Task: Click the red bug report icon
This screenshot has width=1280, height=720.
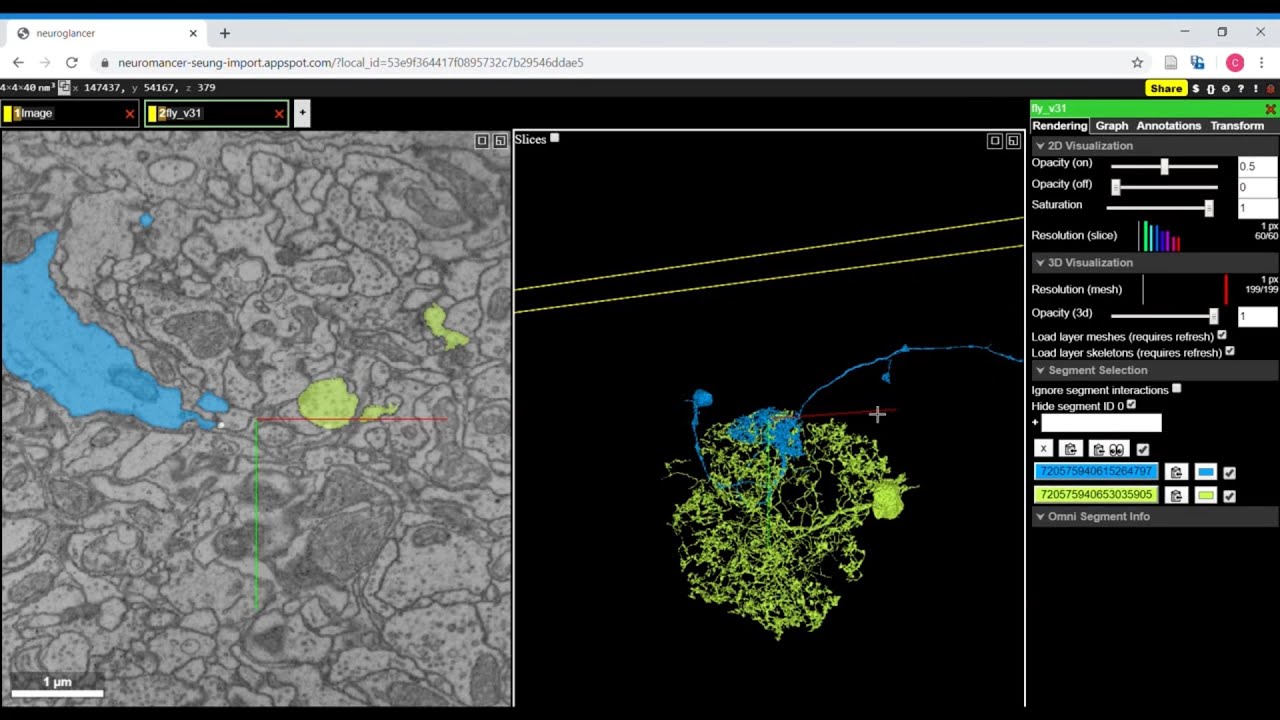Action: click(x=1271, y=89)
